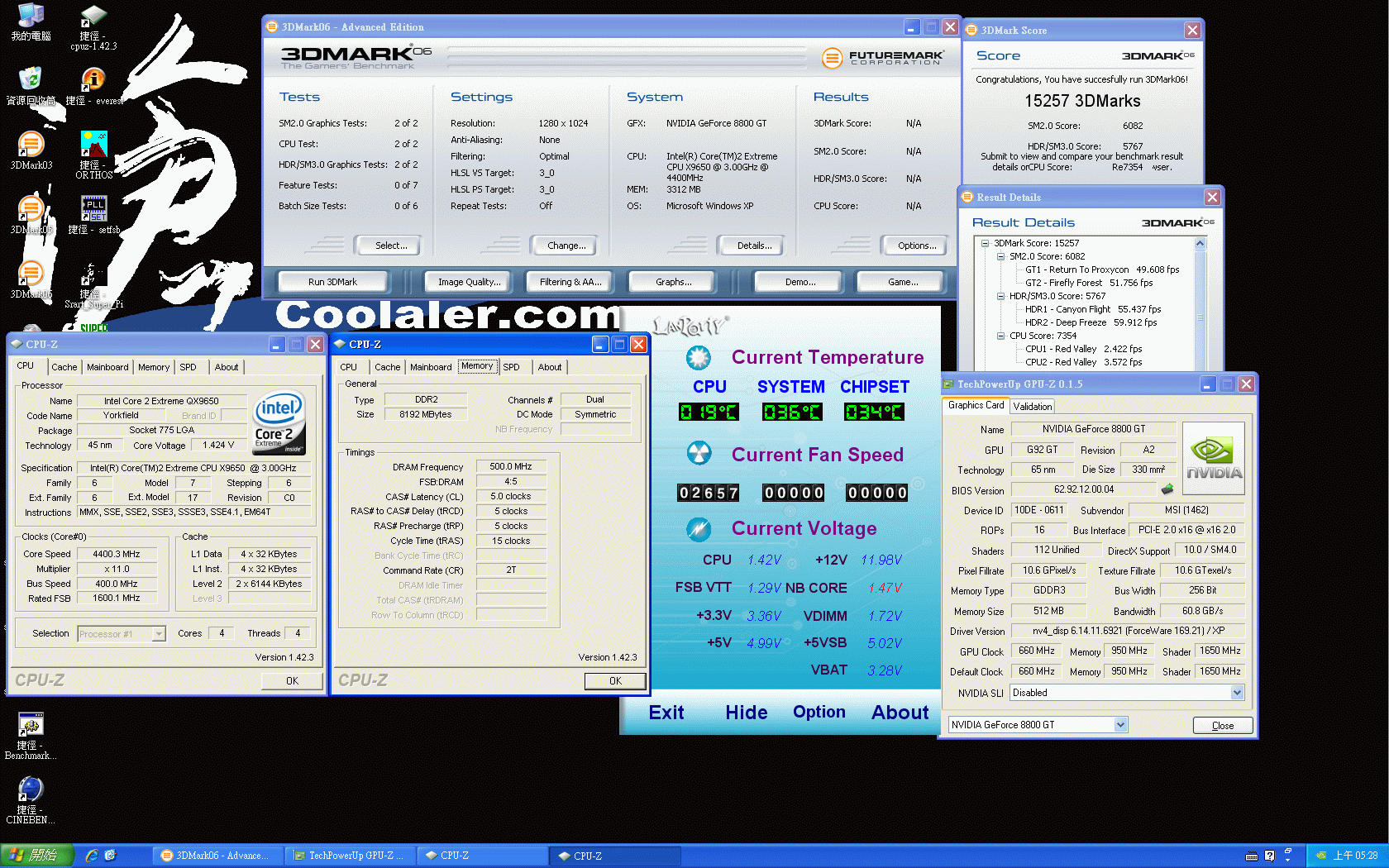
Task: Select the Graphics Card tab in GPU-Z
Action: pos(976,405)
